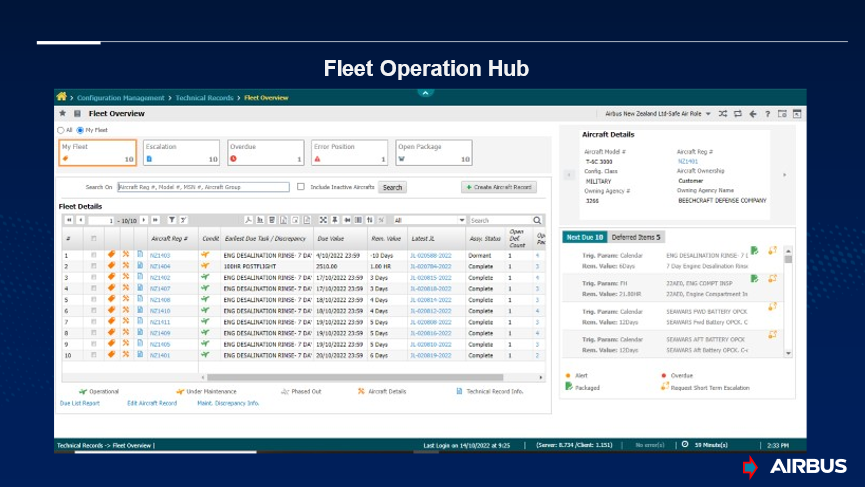Screen dimensions: 865x487
Task: Tick the checkbox for row 10 NZ1401
Action: [94, 355]
